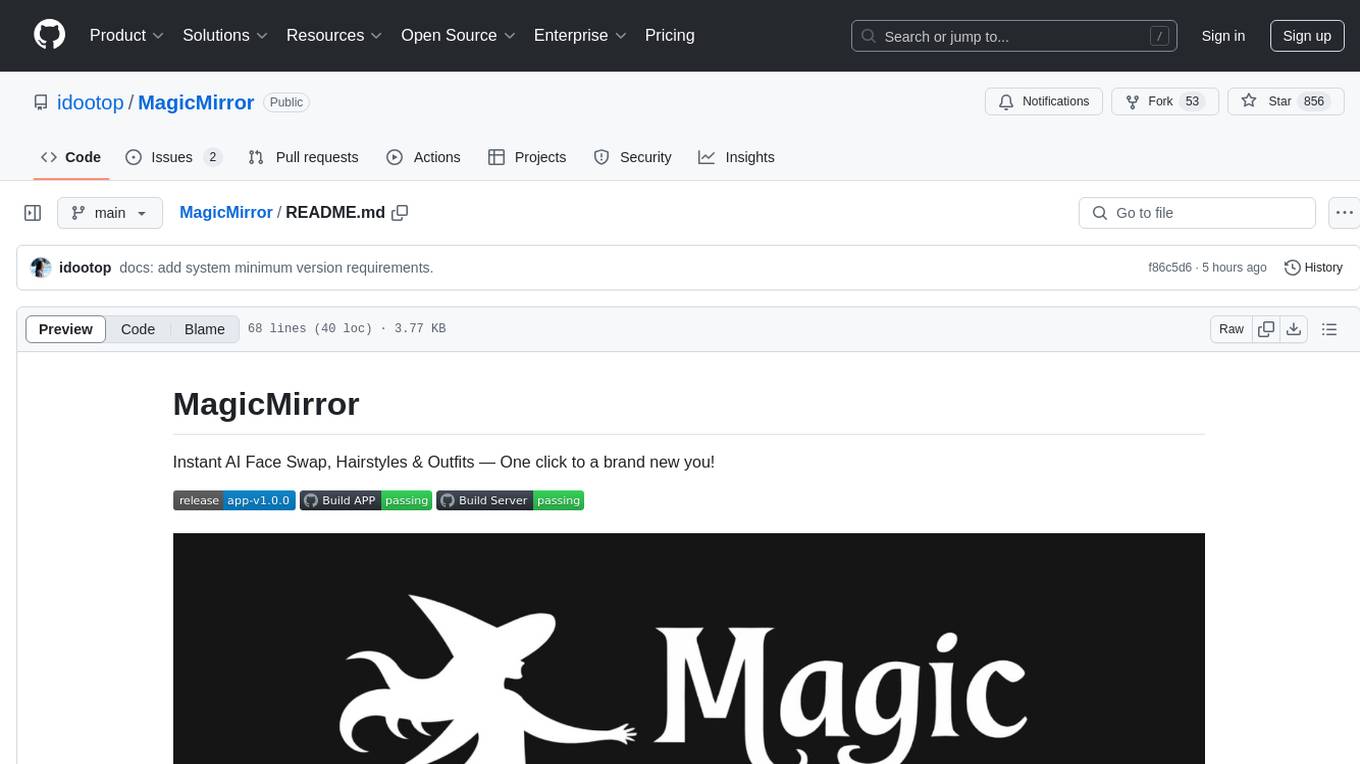Expand the Open Source menu
Screen dimensions: 1360x764
click(x=458, y=35)
